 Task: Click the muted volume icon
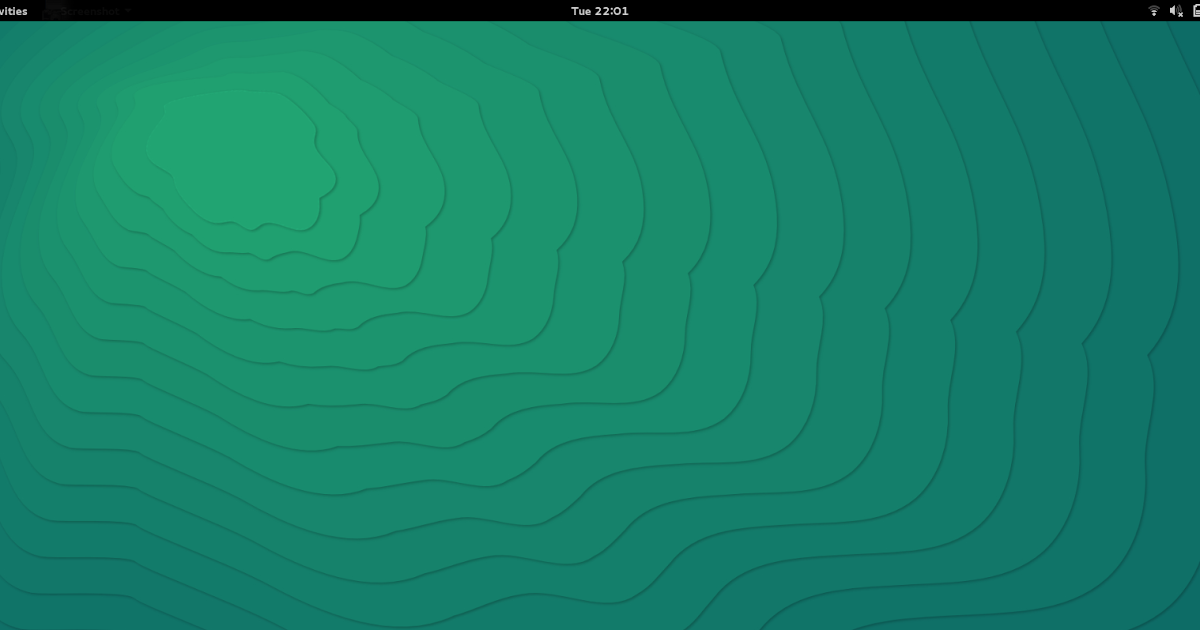1176,11
